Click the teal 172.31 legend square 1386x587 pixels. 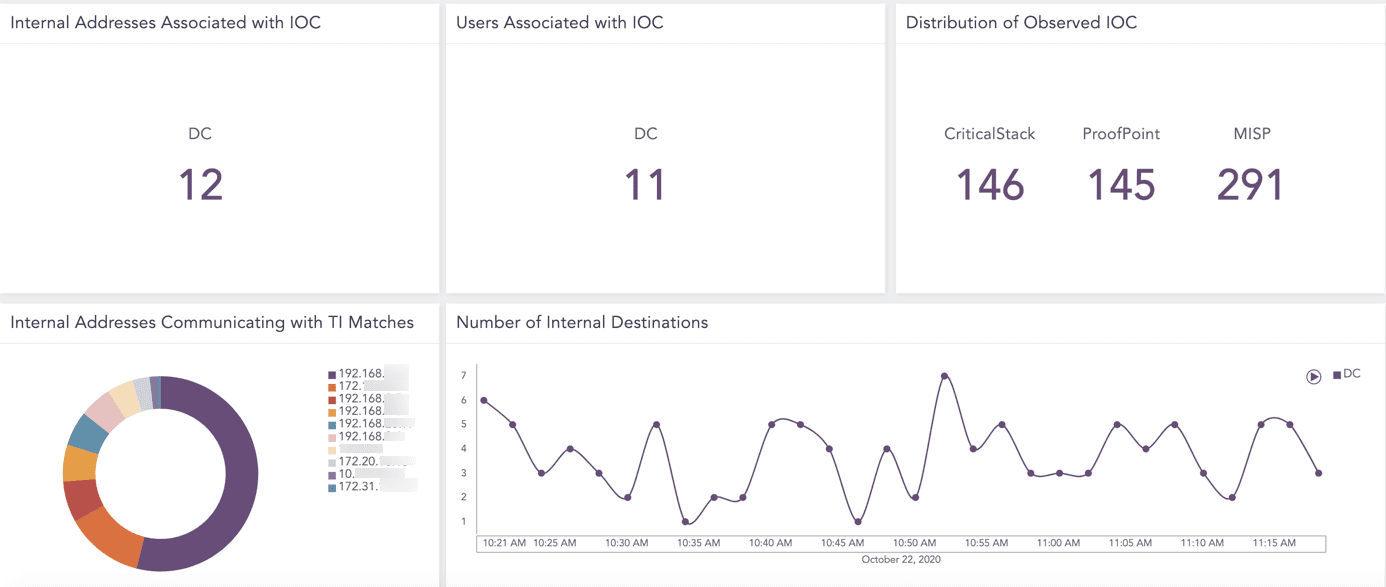click(332, 488)
